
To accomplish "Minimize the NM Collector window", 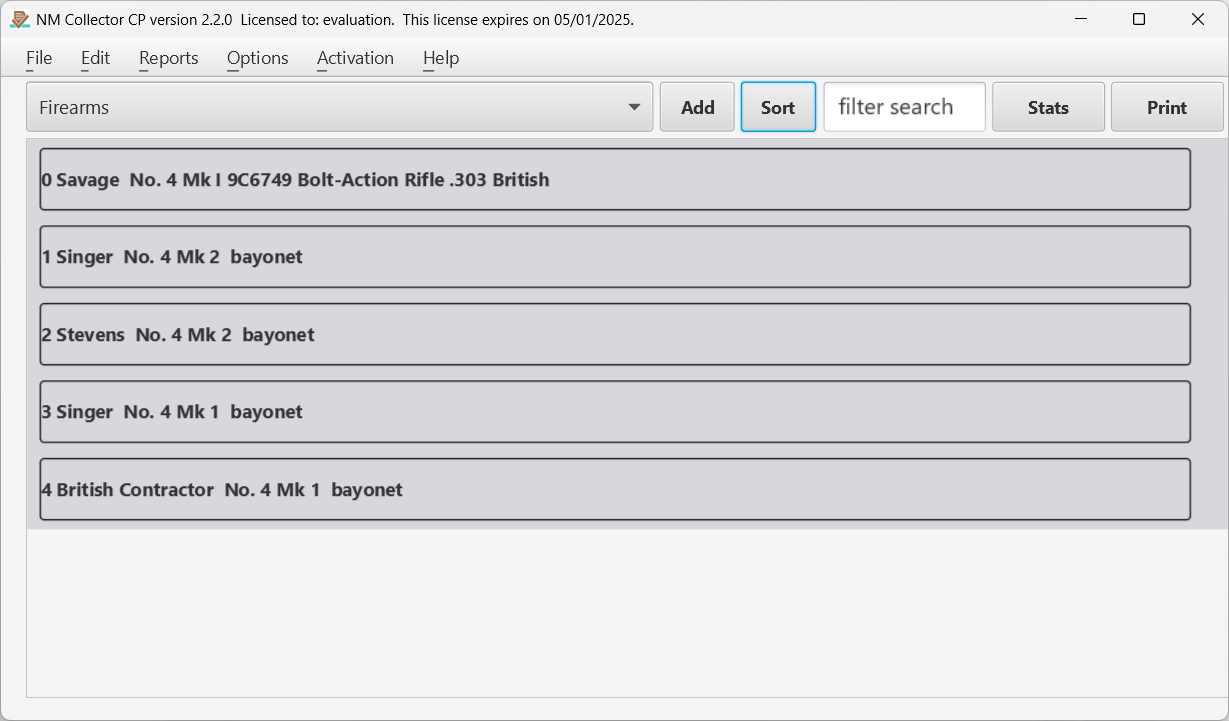I will (x=1080, y=19).
